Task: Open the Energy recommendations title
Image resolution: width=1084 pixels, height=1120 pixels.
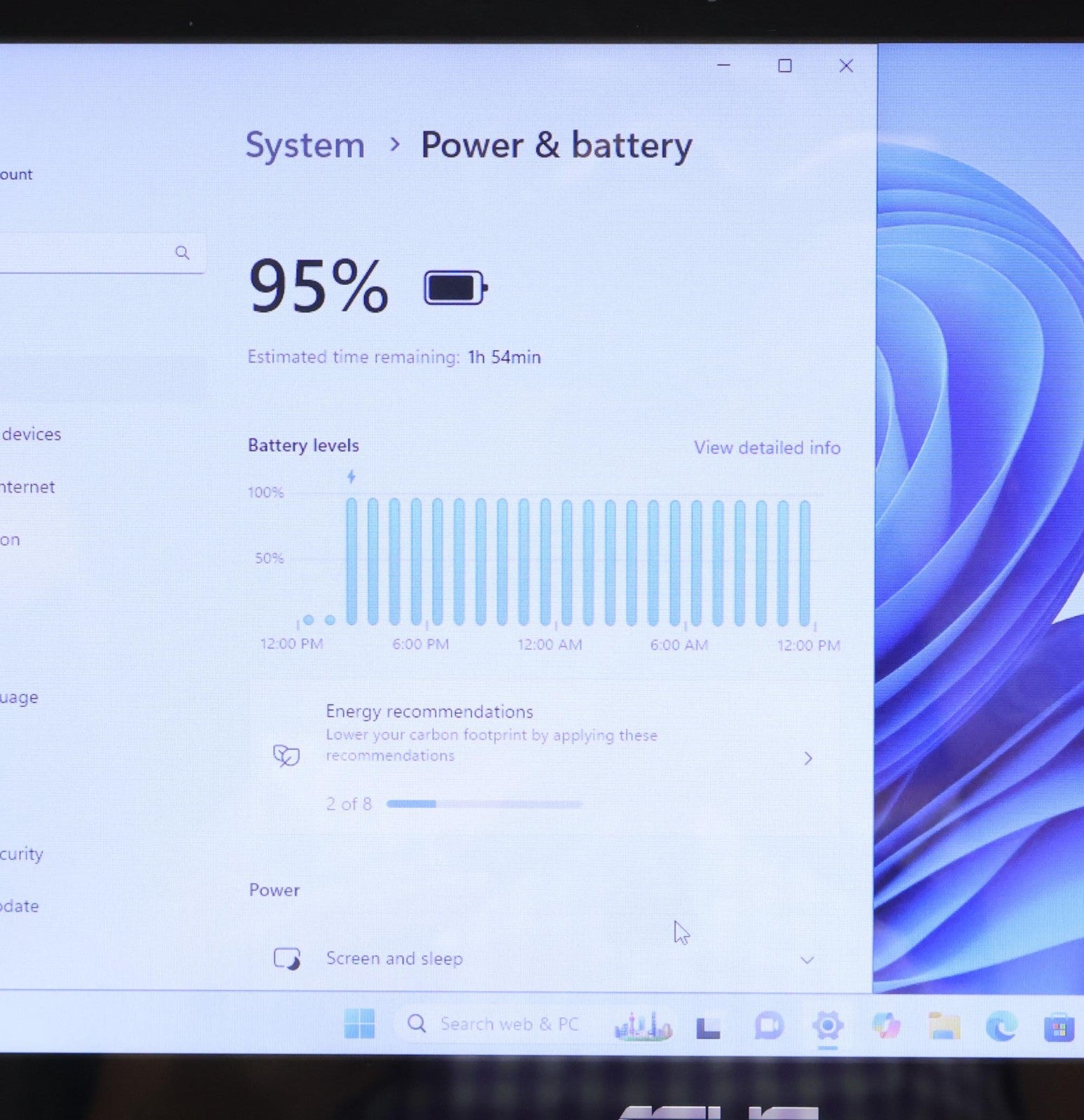Action: coord(429,712)
